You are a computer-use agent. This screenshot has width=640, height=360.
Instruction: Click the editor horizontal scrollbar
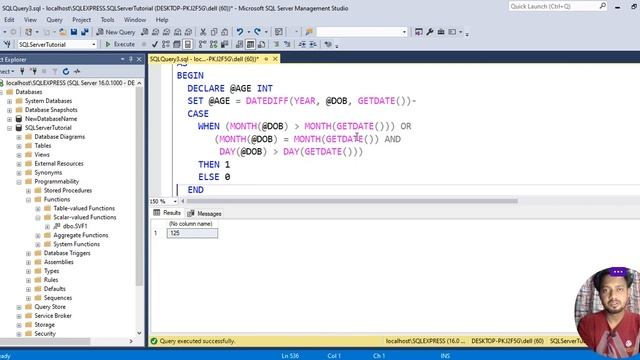coord(352,201)
